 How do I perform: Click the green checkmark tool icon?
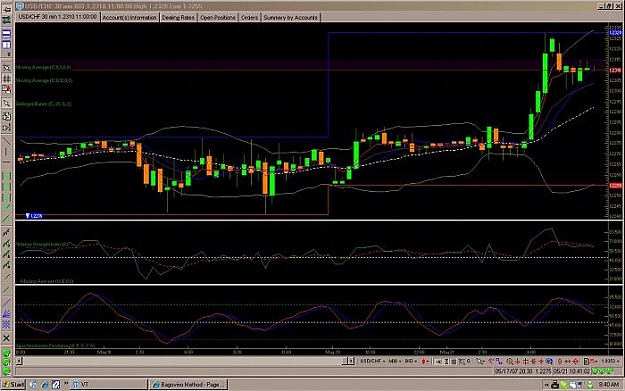click(x=6, y=206)
